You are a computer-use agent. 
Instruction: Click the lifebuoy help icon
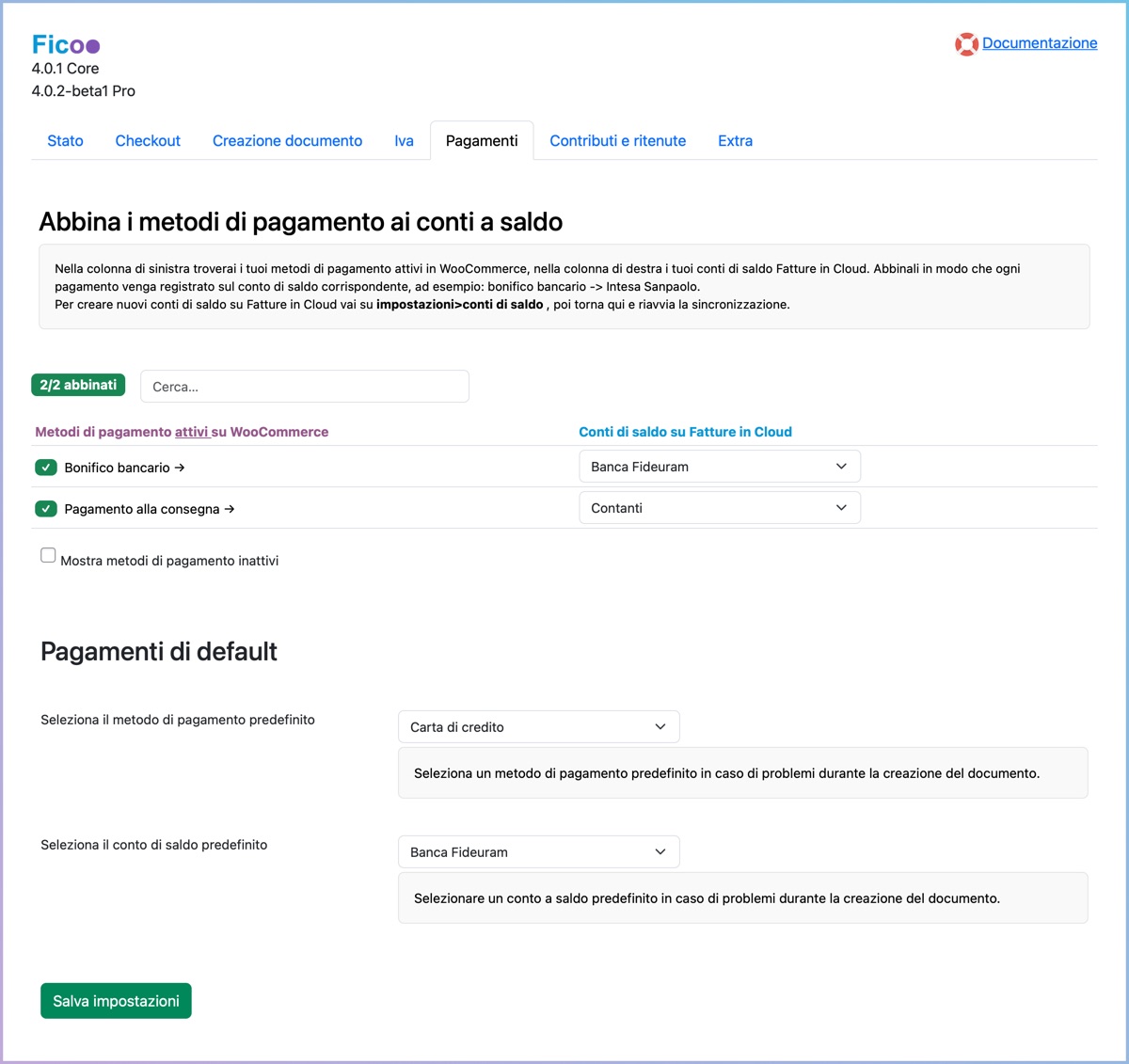tap(965, 44)
